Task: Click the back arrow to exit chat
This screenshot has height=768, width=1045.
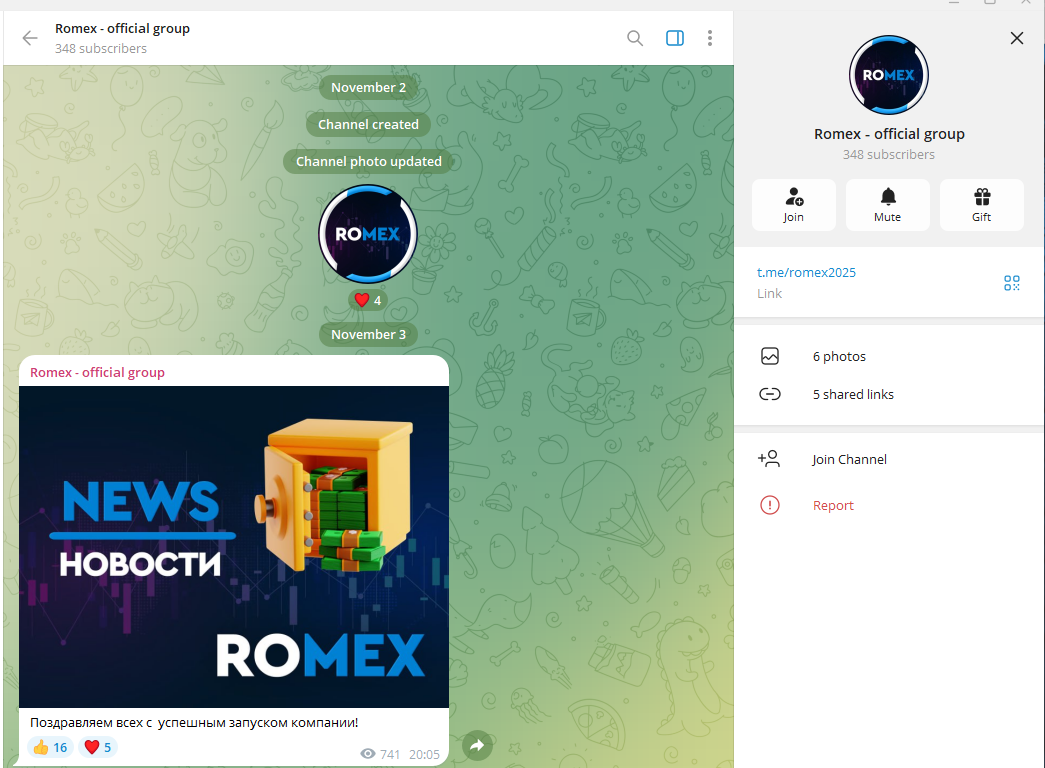Action: pyautogui.click(x=30, y=38)
